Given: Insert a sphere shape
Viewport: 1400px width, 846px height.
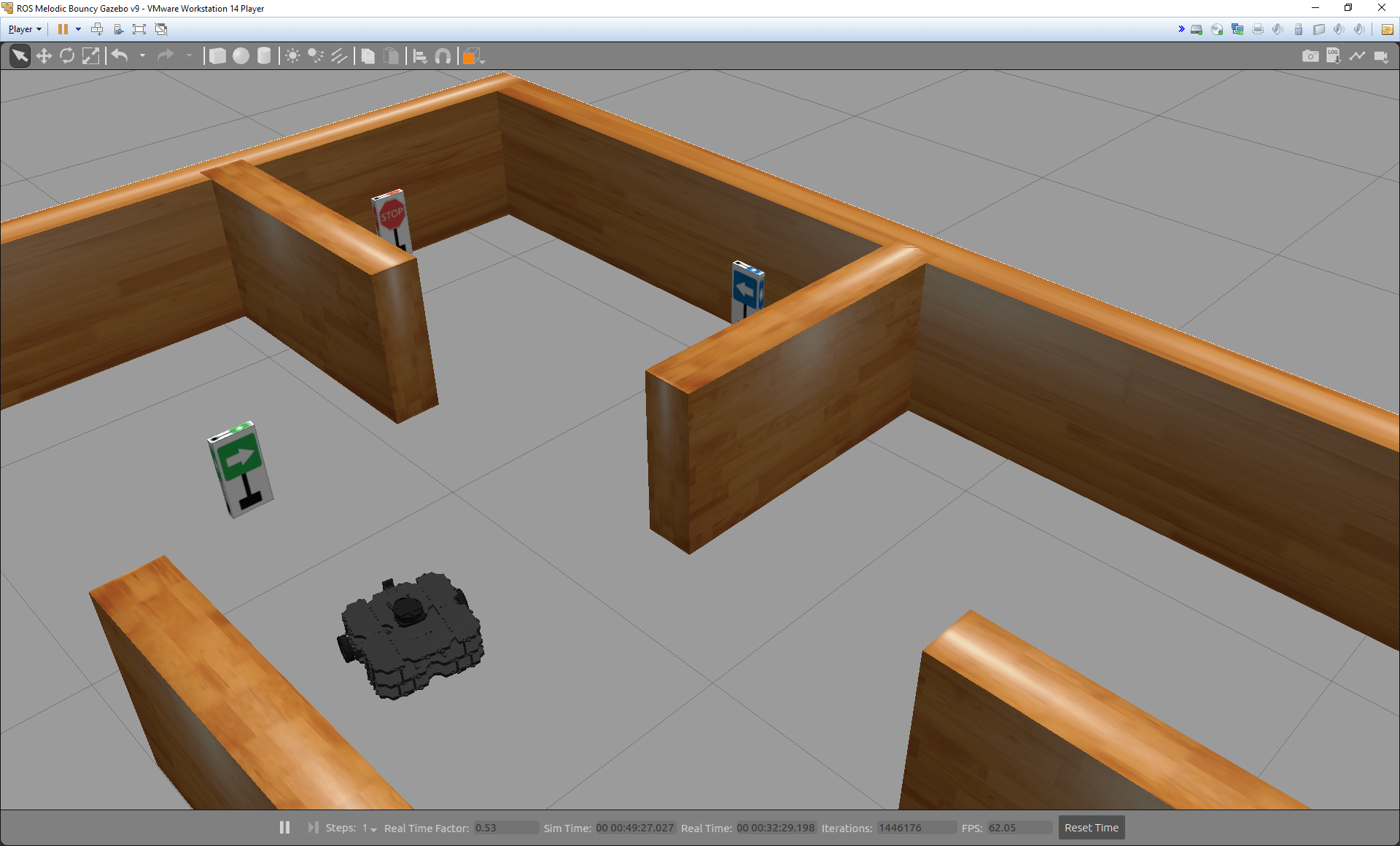Looking at the screenshot, I should tap(241, 56).
